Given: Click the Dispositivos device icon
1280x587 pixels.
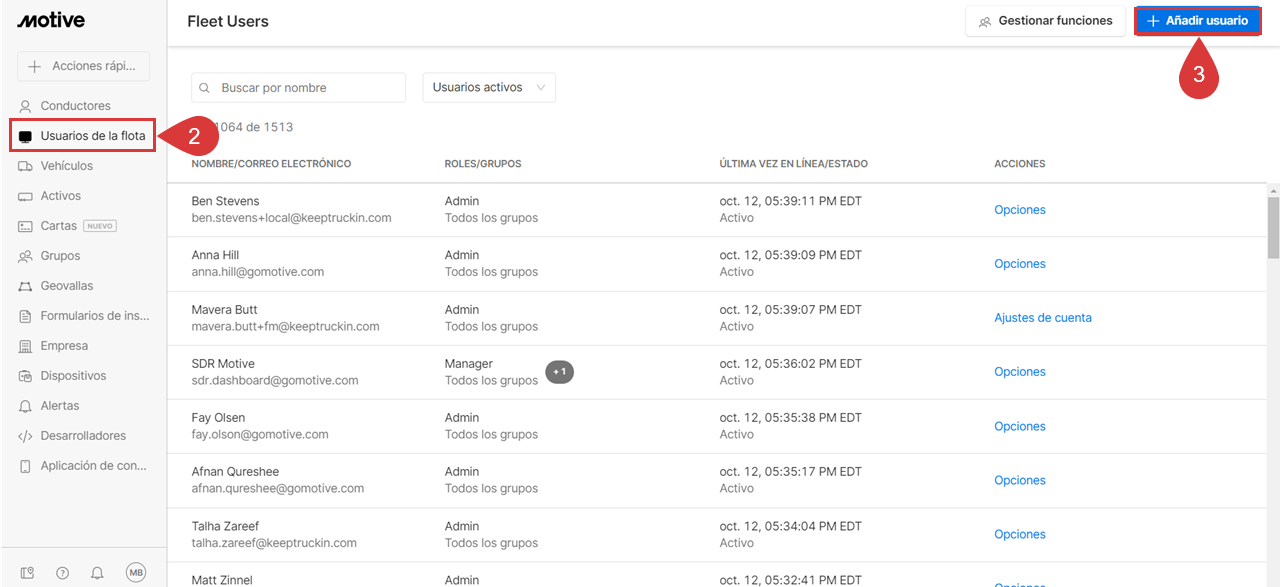Looking at the screenshot, I should click(x=26, y=376).
